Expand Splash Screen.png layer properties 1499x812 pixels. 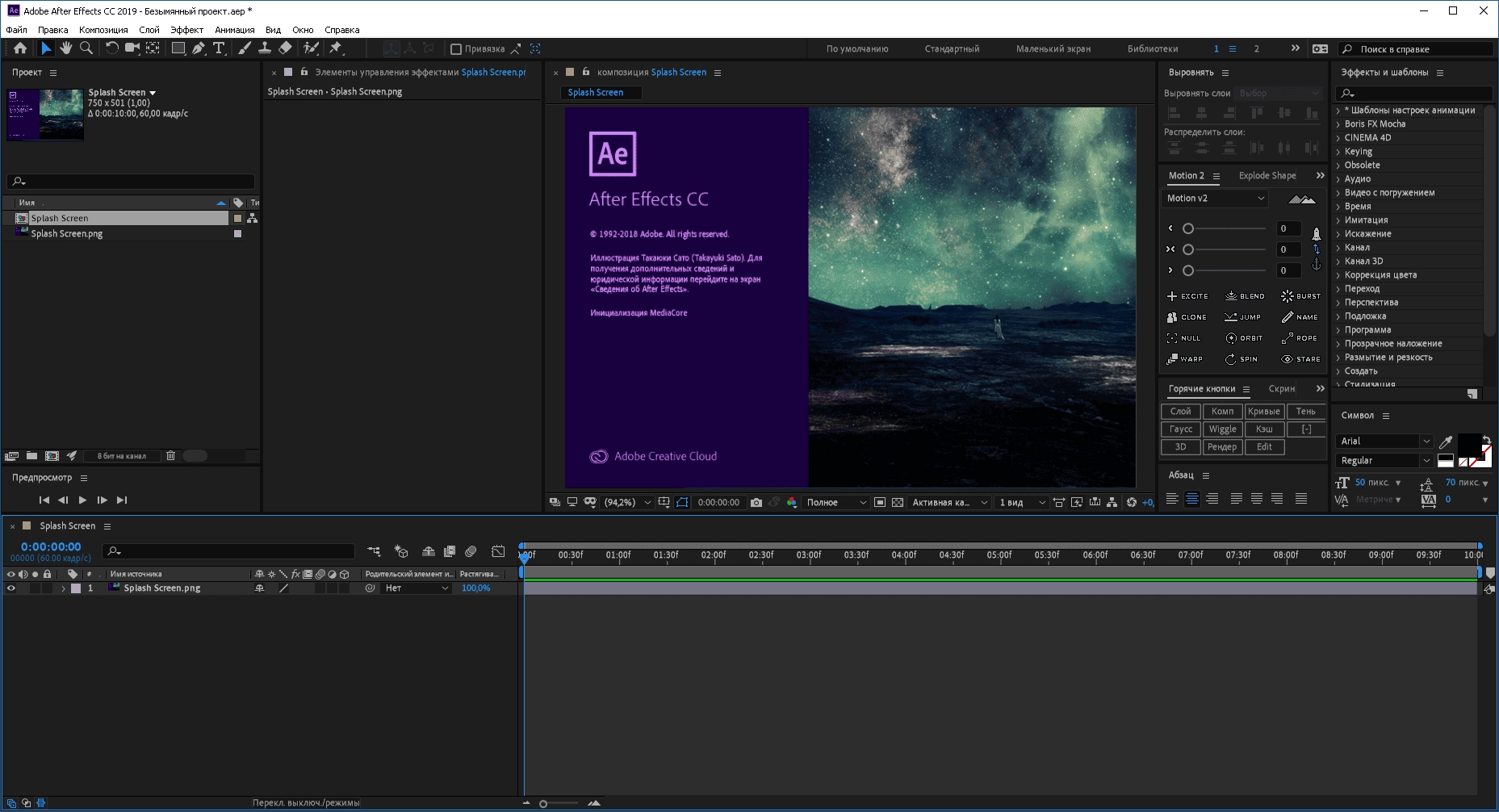pos(63,588)
